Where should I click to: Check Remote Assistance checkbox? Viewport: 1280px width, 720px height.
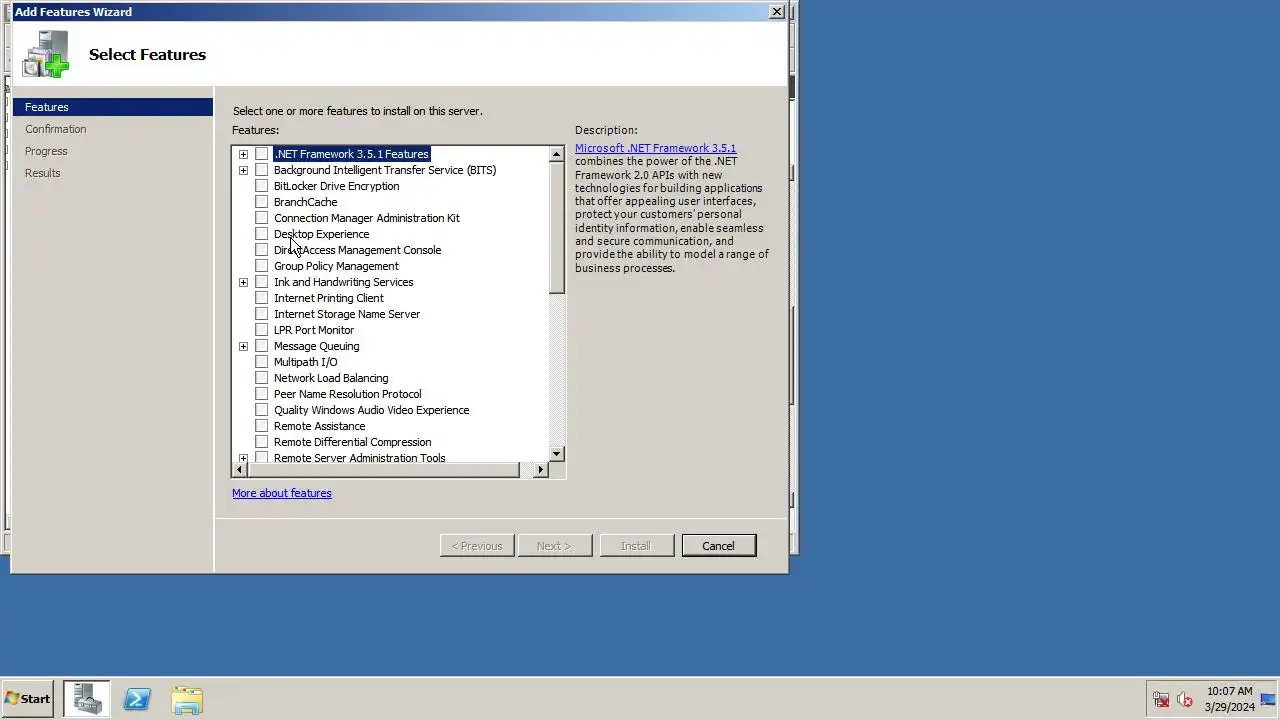click(x=262, y=426)
